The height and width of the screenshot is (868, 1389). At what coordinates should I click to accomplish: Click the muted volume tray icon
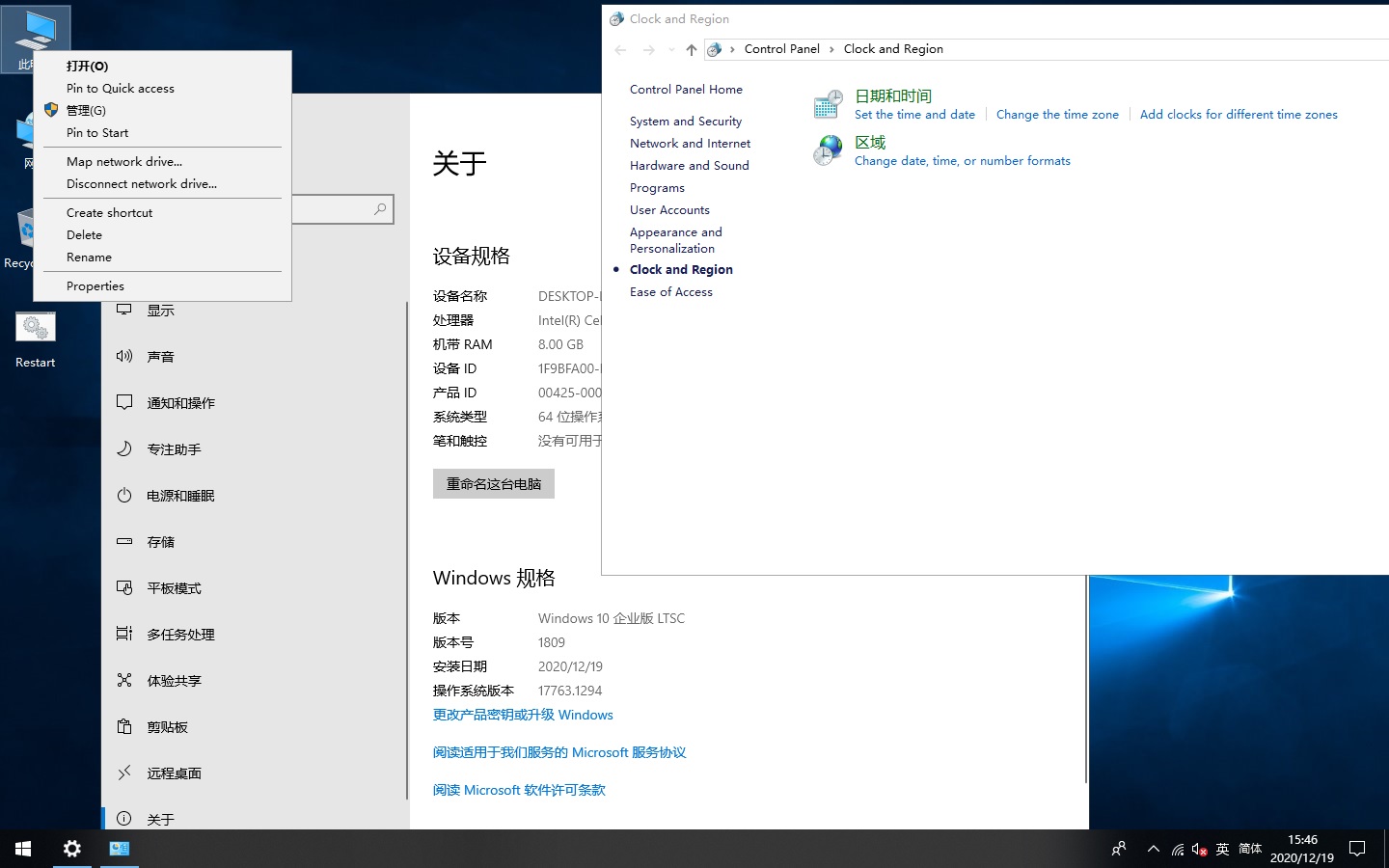coord(1200,850)
